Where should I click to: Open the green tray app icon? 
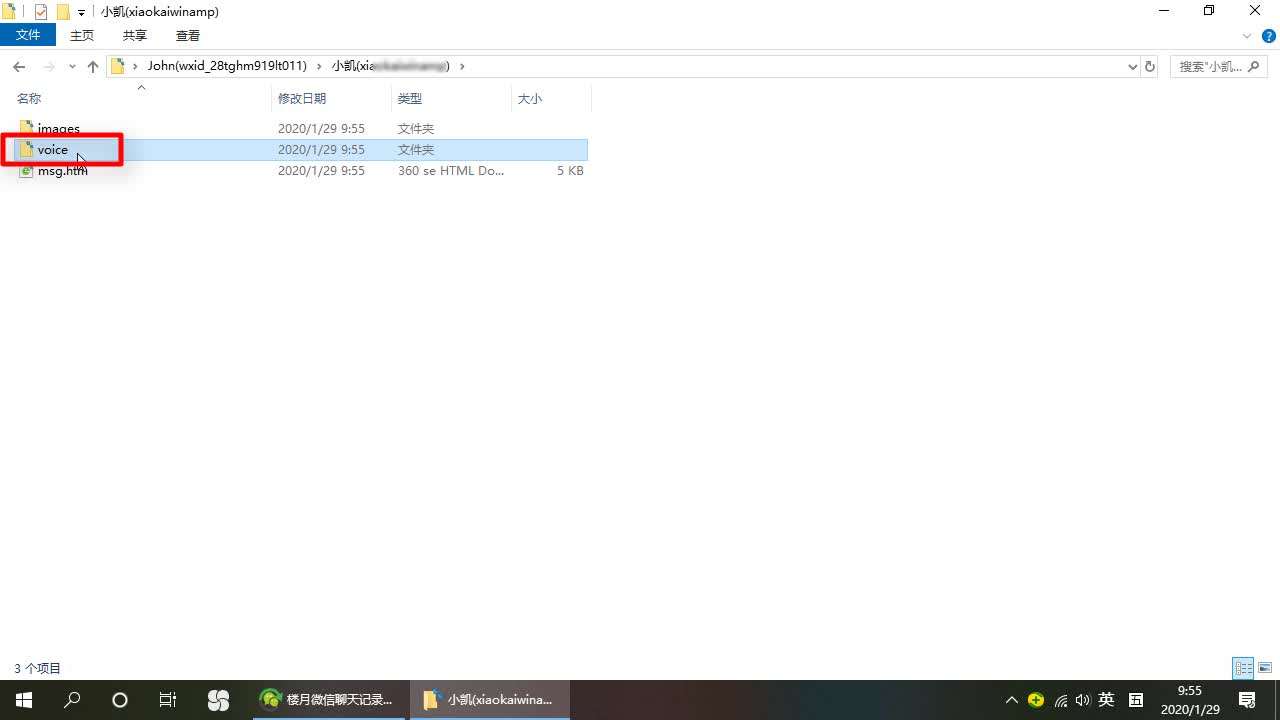tap(1036, 700)
